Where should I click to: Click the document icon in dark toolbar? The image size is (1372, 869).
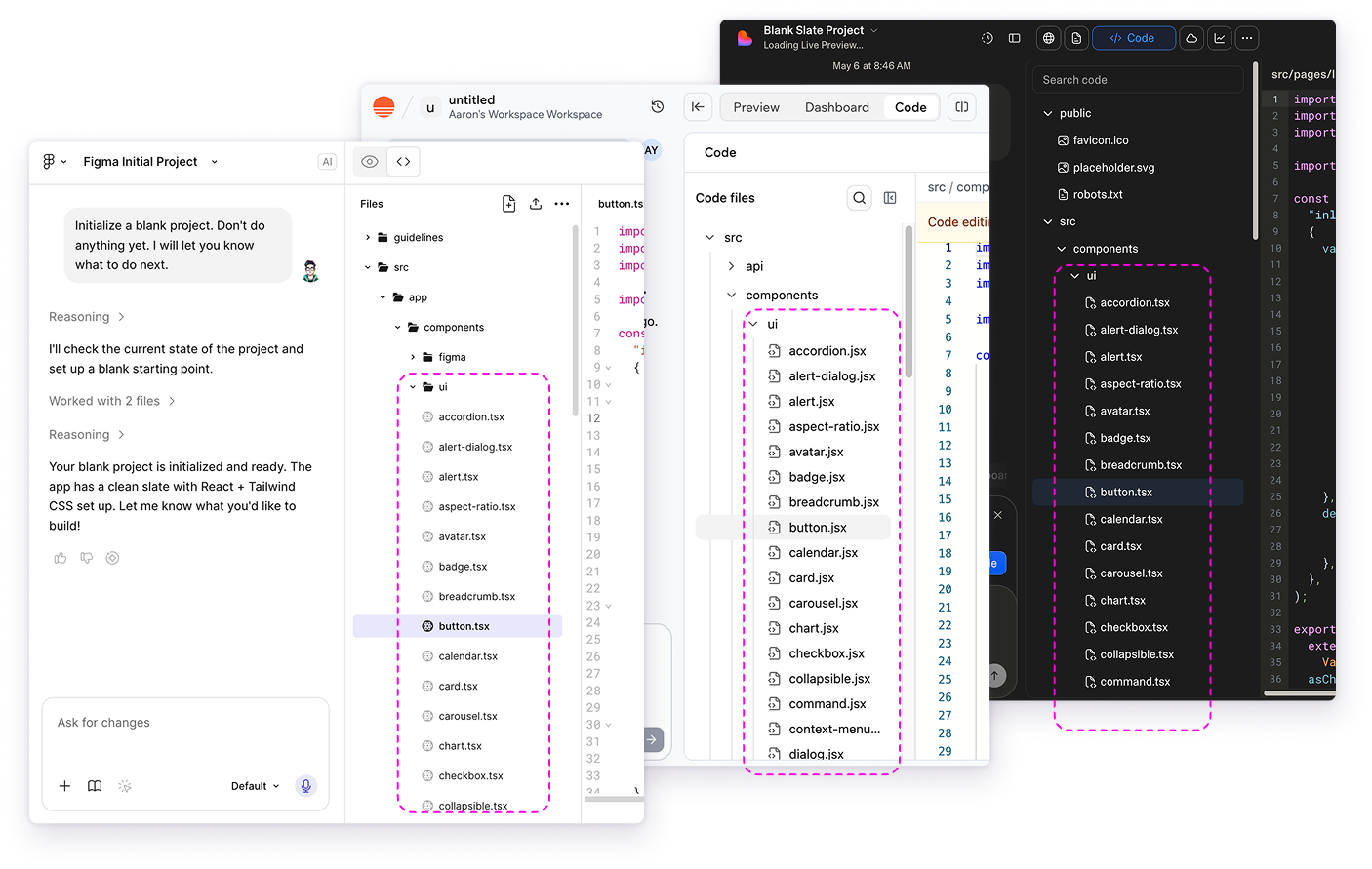[x=1076, y=38]
